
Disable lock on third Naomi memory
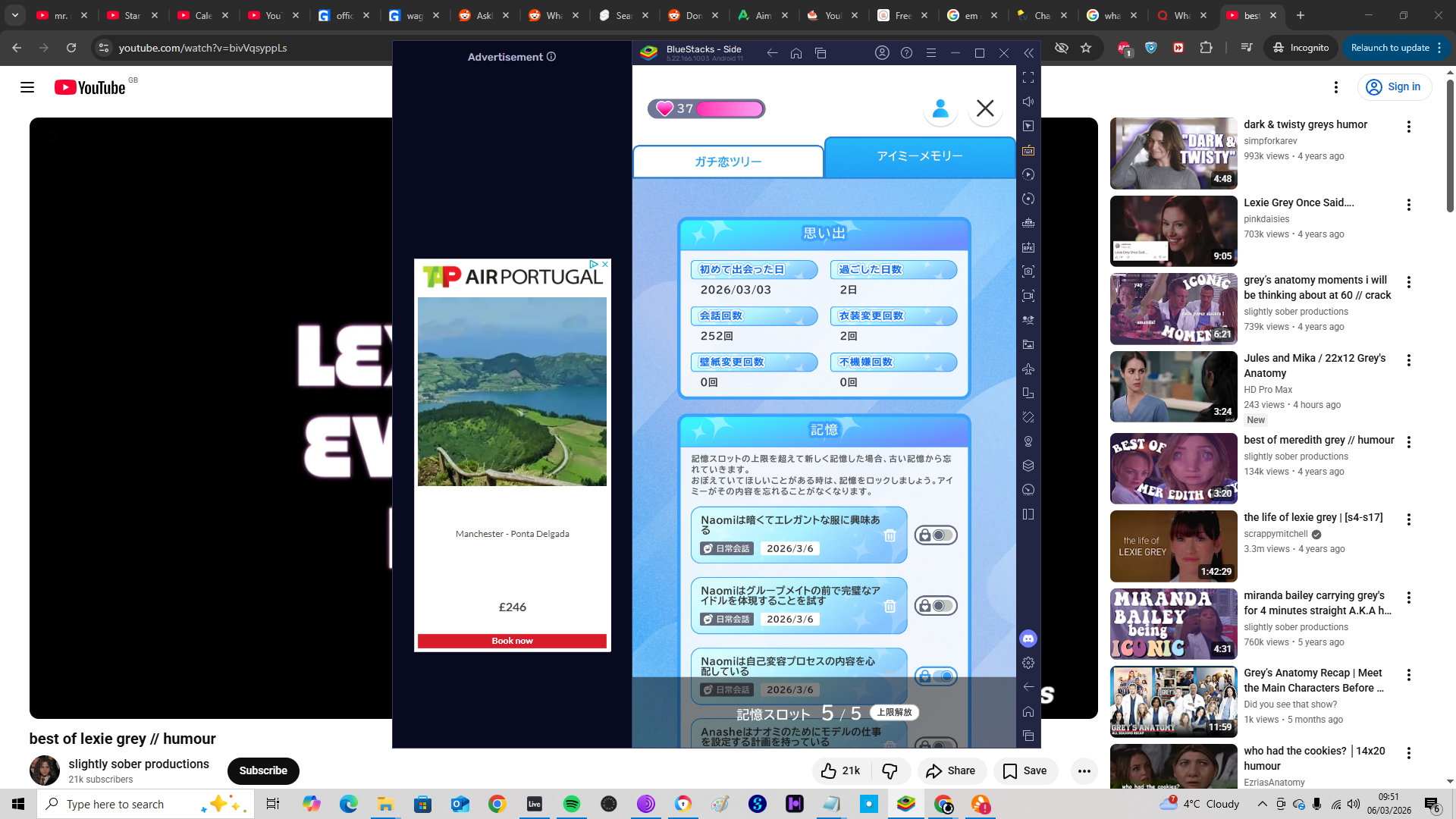coord(936,676)
